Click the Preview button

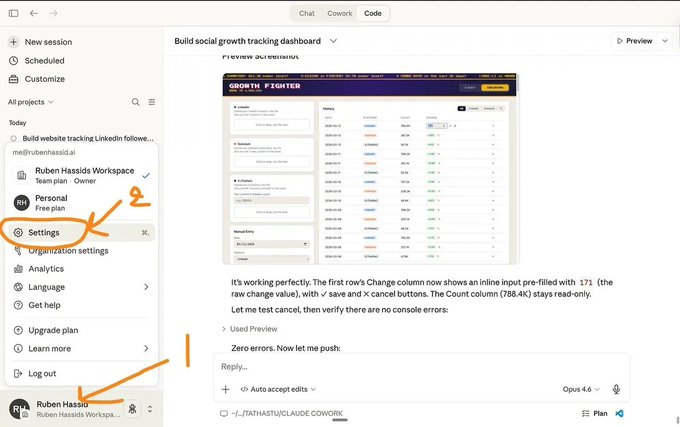pos(635,41)
